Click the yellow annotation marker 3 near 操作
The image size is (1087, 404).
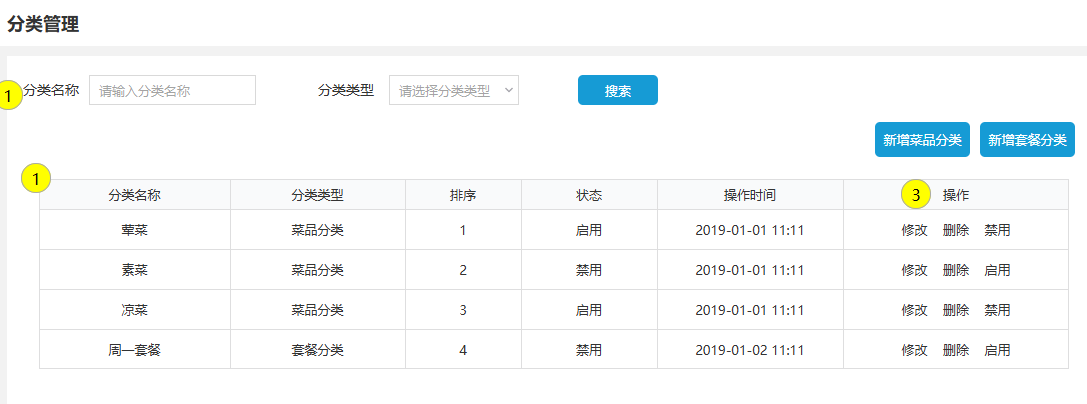coord(916,194)
